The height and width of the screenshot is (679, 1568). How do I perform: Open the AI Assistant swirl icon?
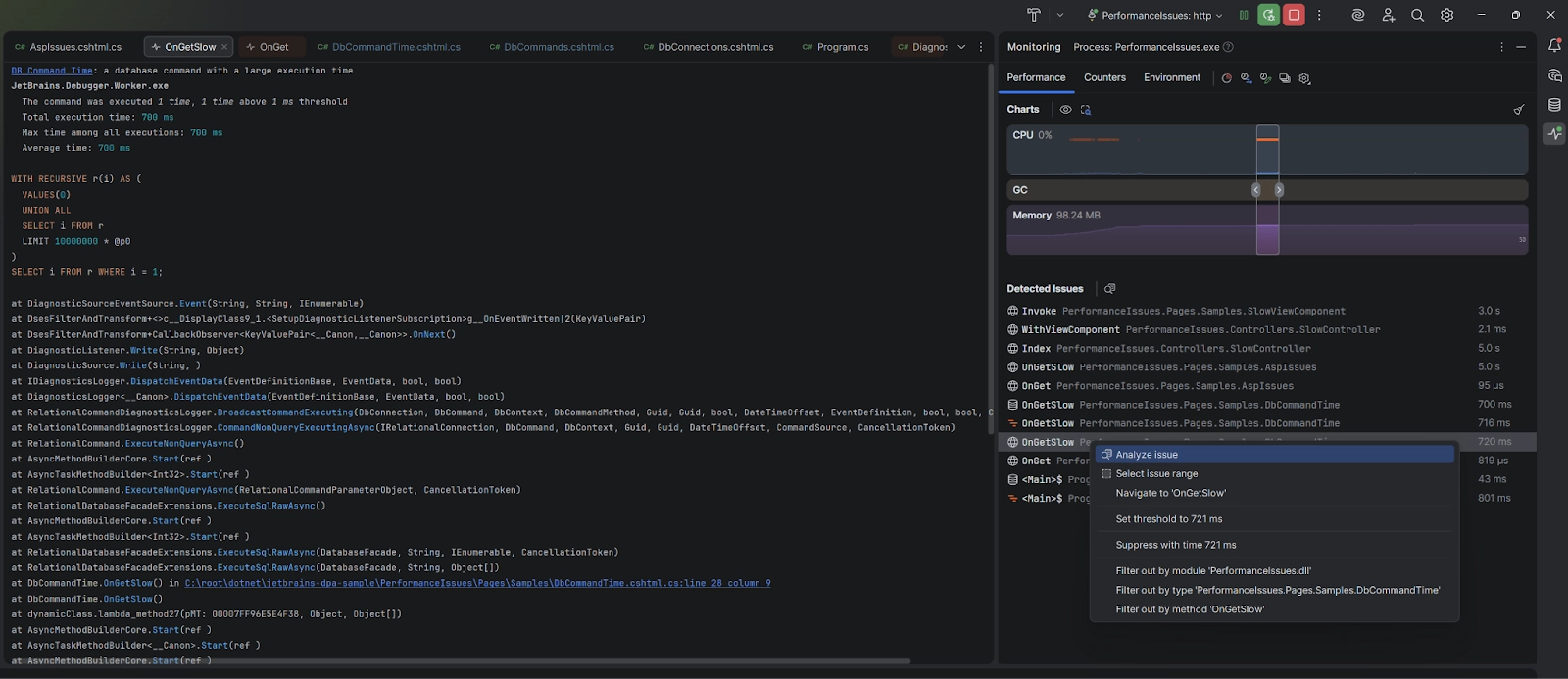1357,15
